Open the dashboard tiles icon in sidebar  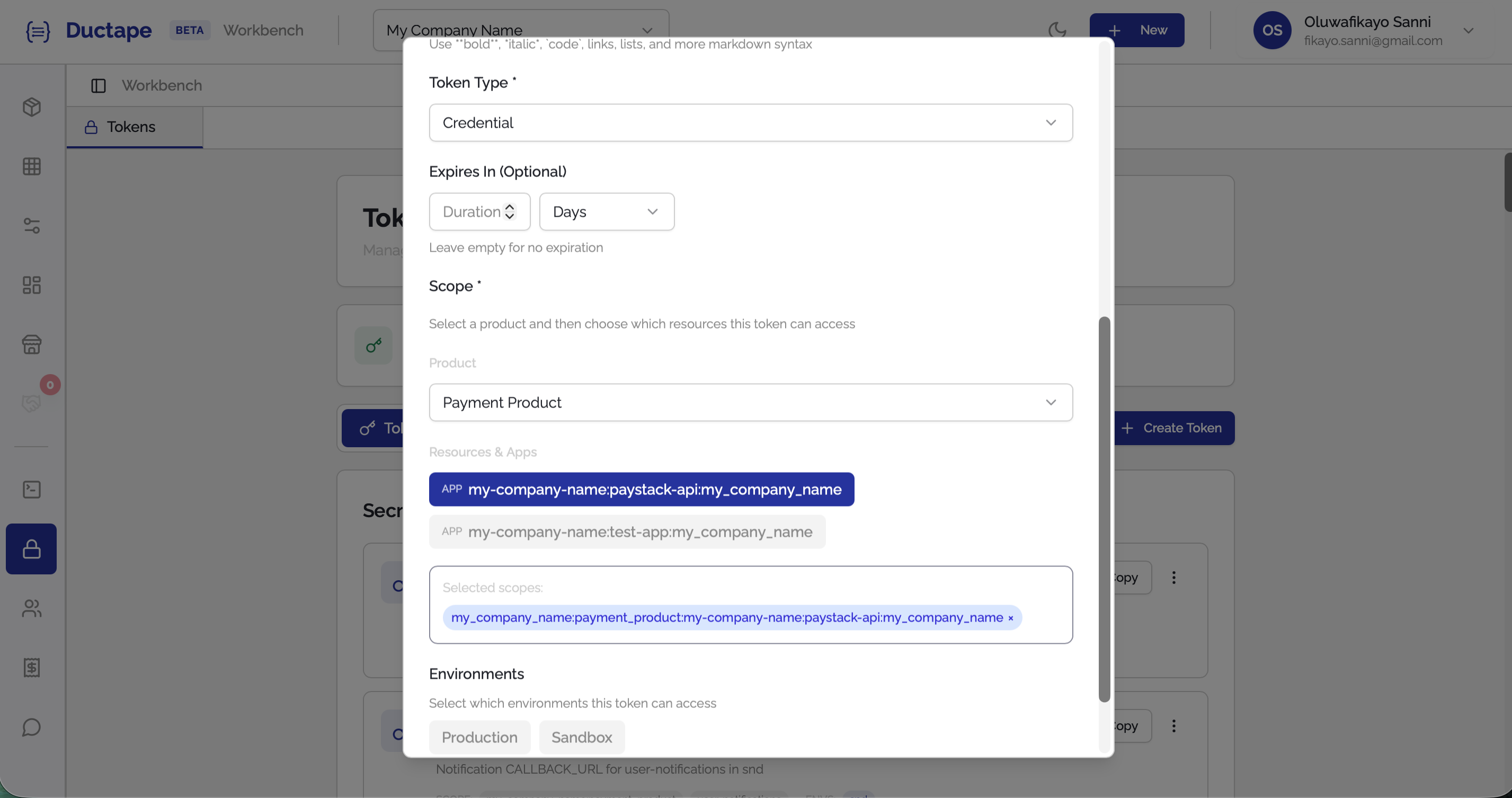[32, 286]
